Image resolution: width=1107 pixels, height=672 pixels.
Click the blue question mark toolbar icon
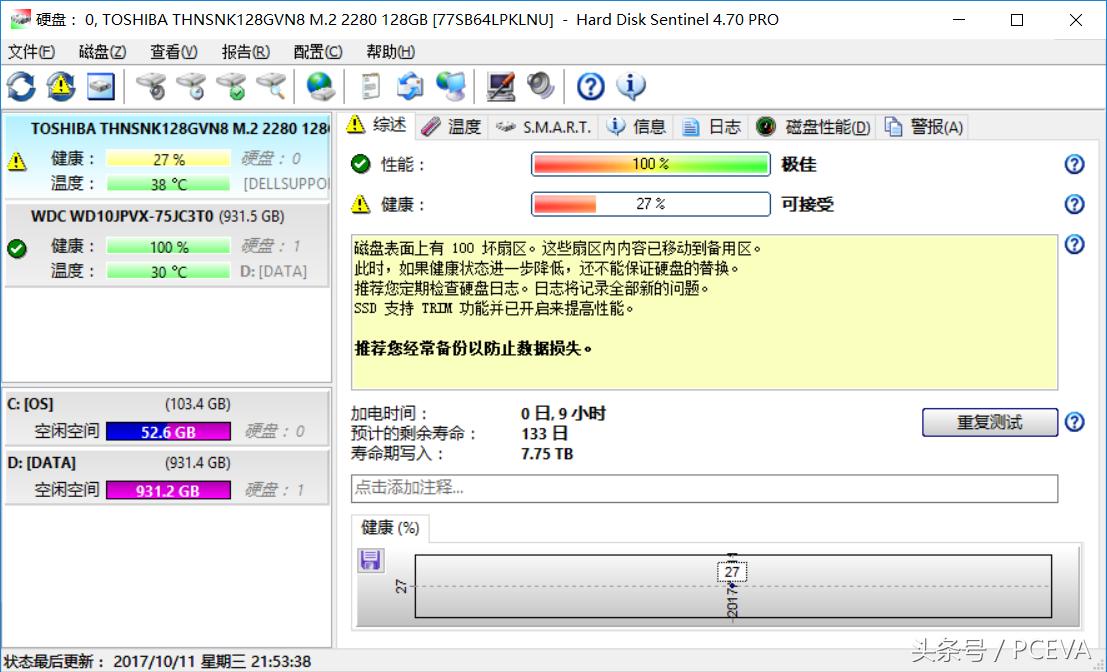(591, 87)
